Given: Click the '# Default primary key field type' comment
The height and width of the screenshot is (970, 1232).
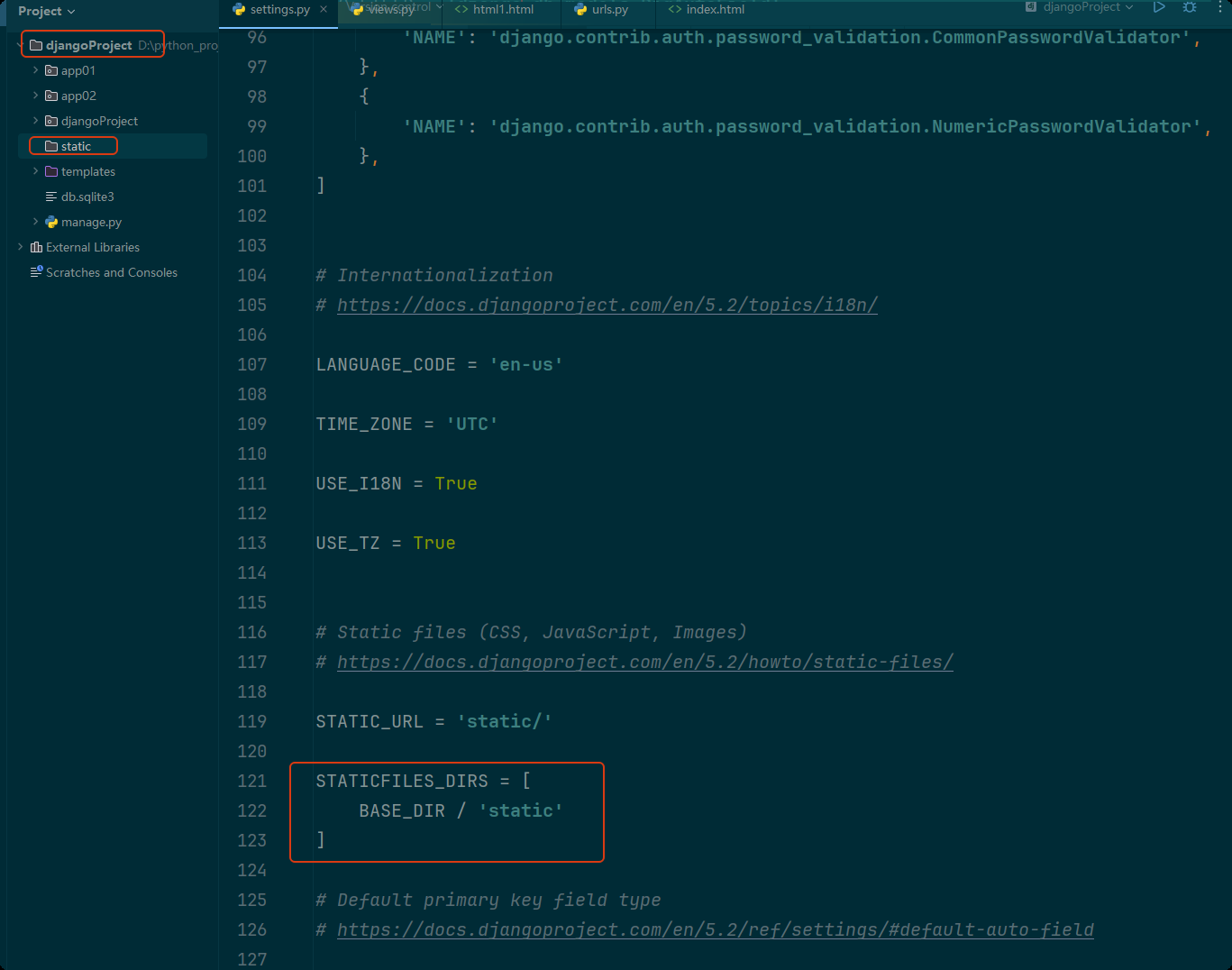Looking at the screenshot, I should pyautogui.click(x=488, y=900).
